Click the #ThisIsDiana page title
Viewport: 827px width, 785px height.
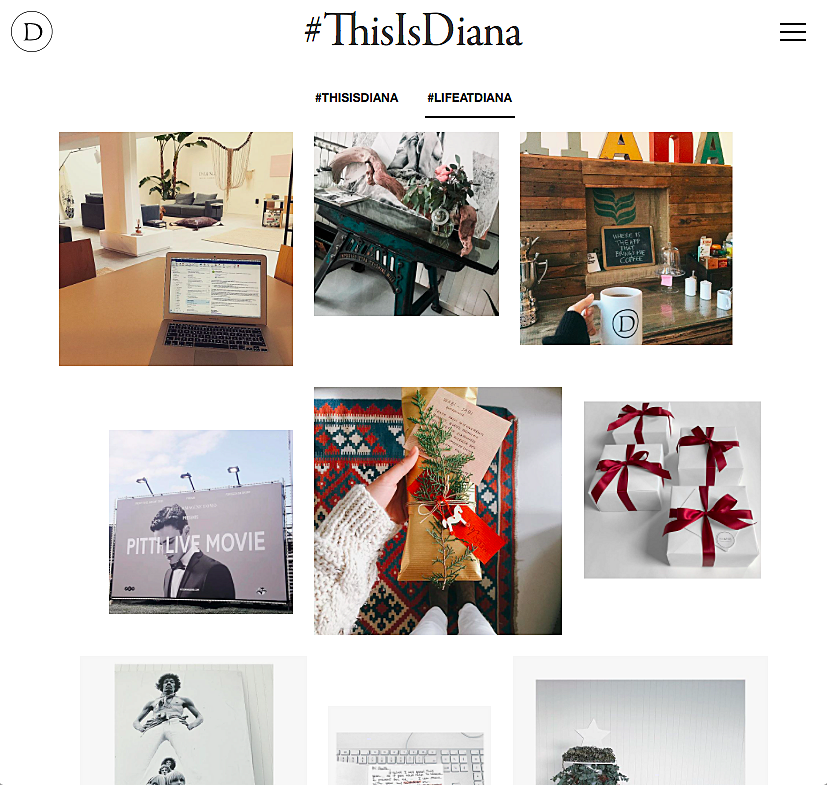point(414,31)
